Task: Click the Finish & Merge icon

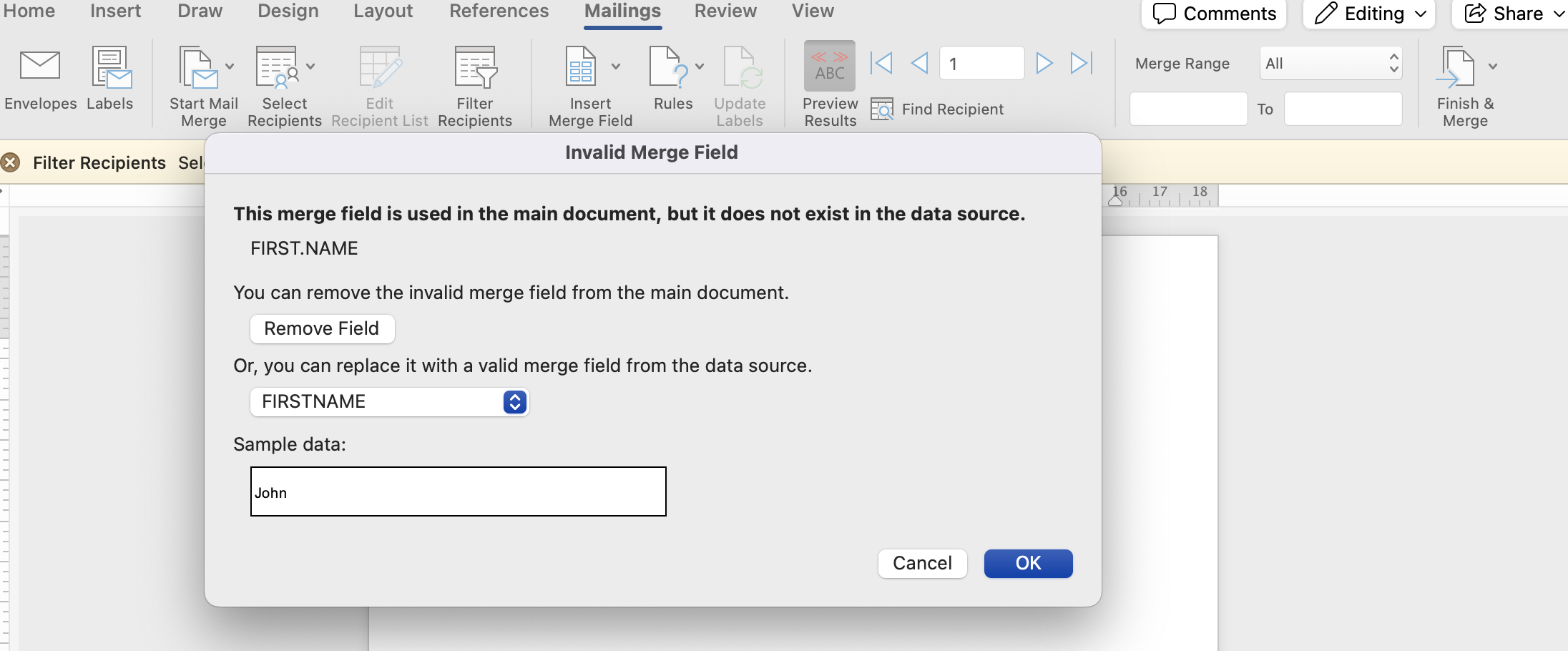Action: (x=1455, y=67)
